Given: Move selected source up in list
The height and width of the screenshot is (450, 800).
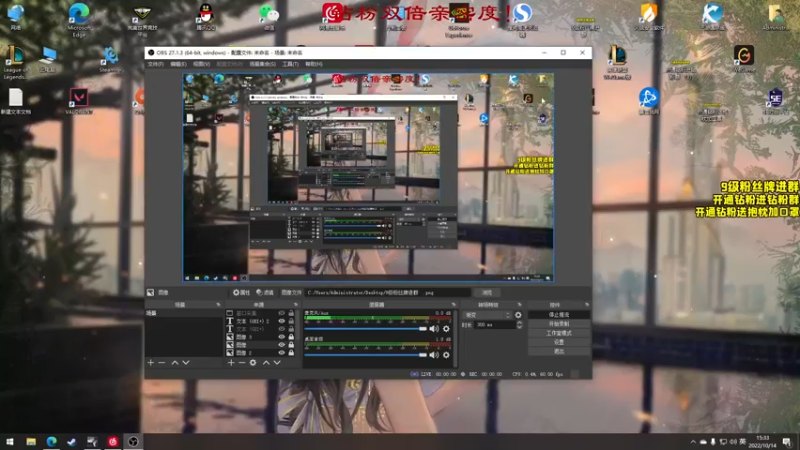Looking at the screenshot, I should [266, 362].
